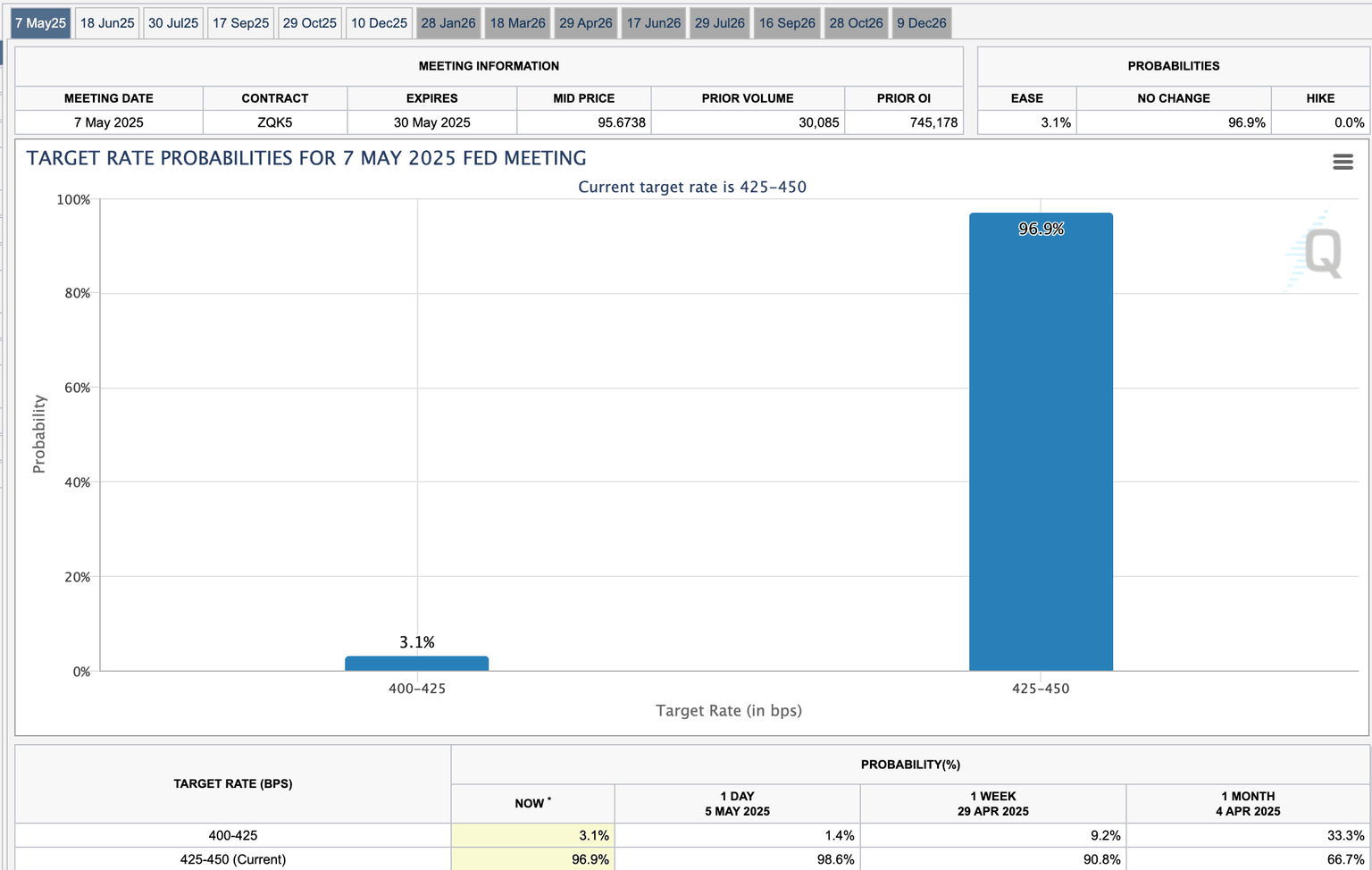Viewport: 1372px width, 870px height.
Task: Switch to the 18 Jun25 tab
Action: [x=107, y=23]
